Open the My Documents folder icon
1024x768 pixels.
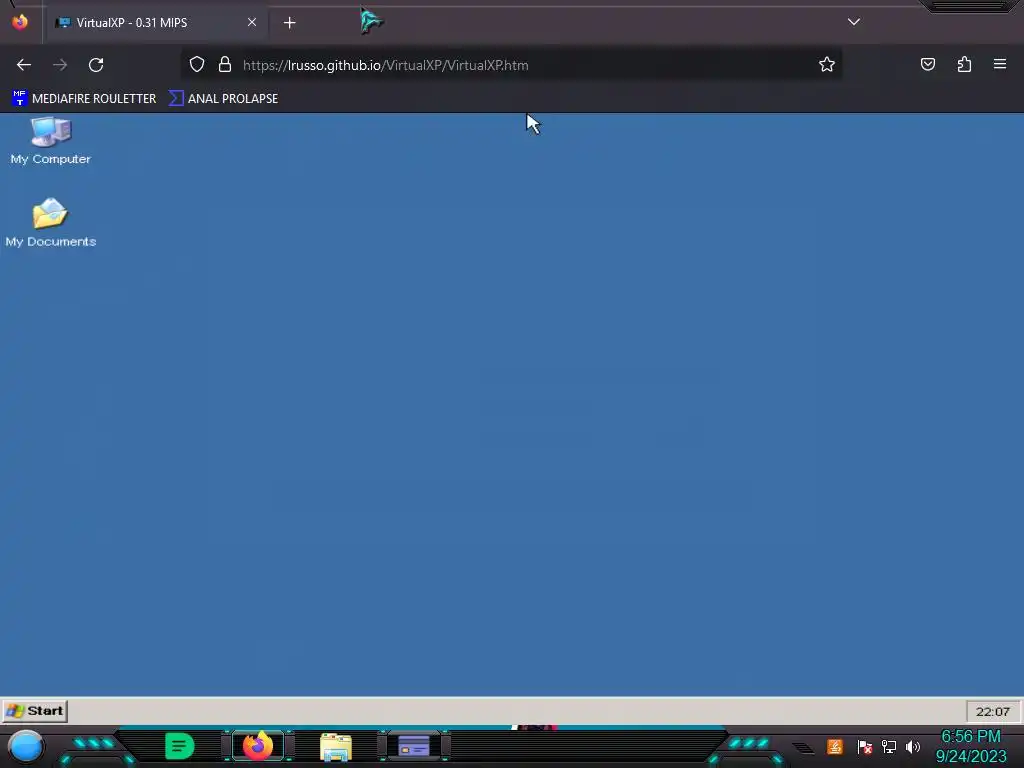[x=50, y=222]
